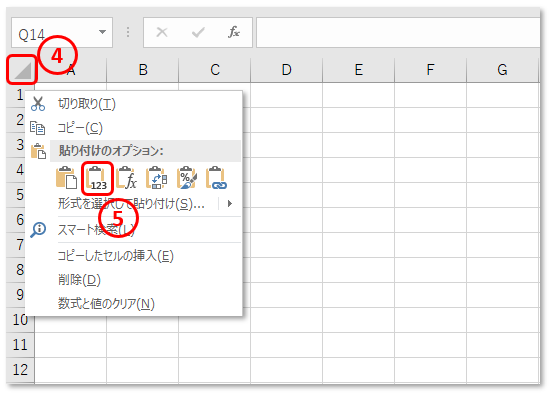Screen dimensions: 550x394
Task: Select column C header
Action: click(x=215, y=70)
